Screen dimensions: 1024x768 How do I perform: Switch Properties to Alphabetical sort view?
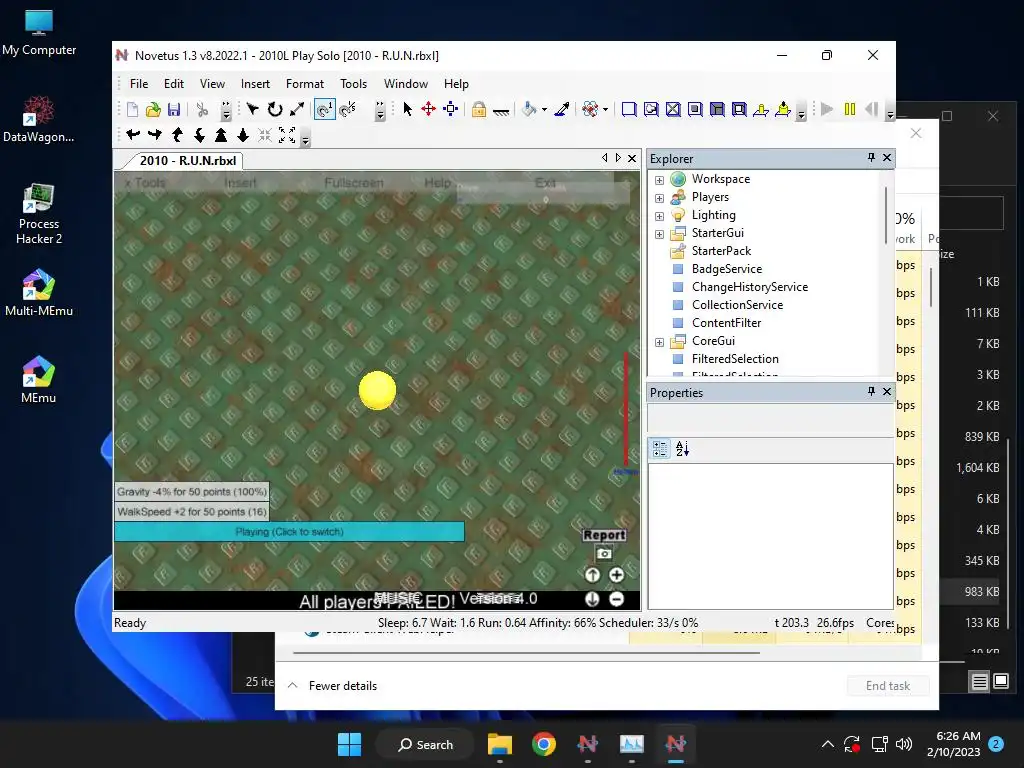click(682, 449)
